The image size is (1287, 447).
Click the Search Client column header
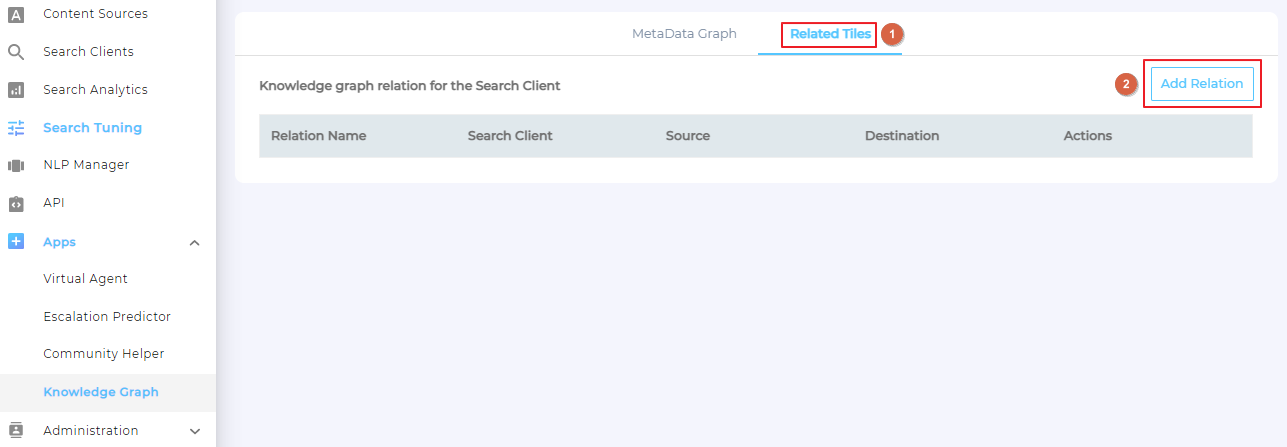[x=510, y=136]
